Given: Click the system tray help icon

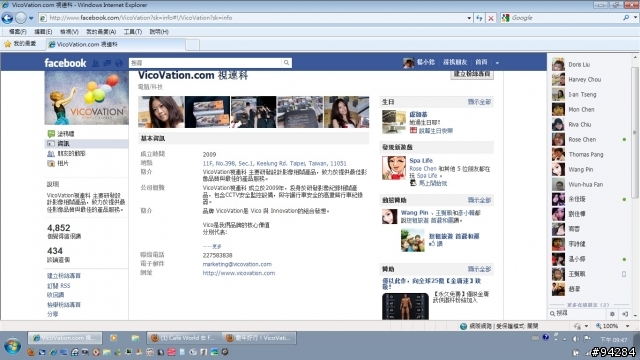Looking at the screenshot, I should click(x=545, y=338).
